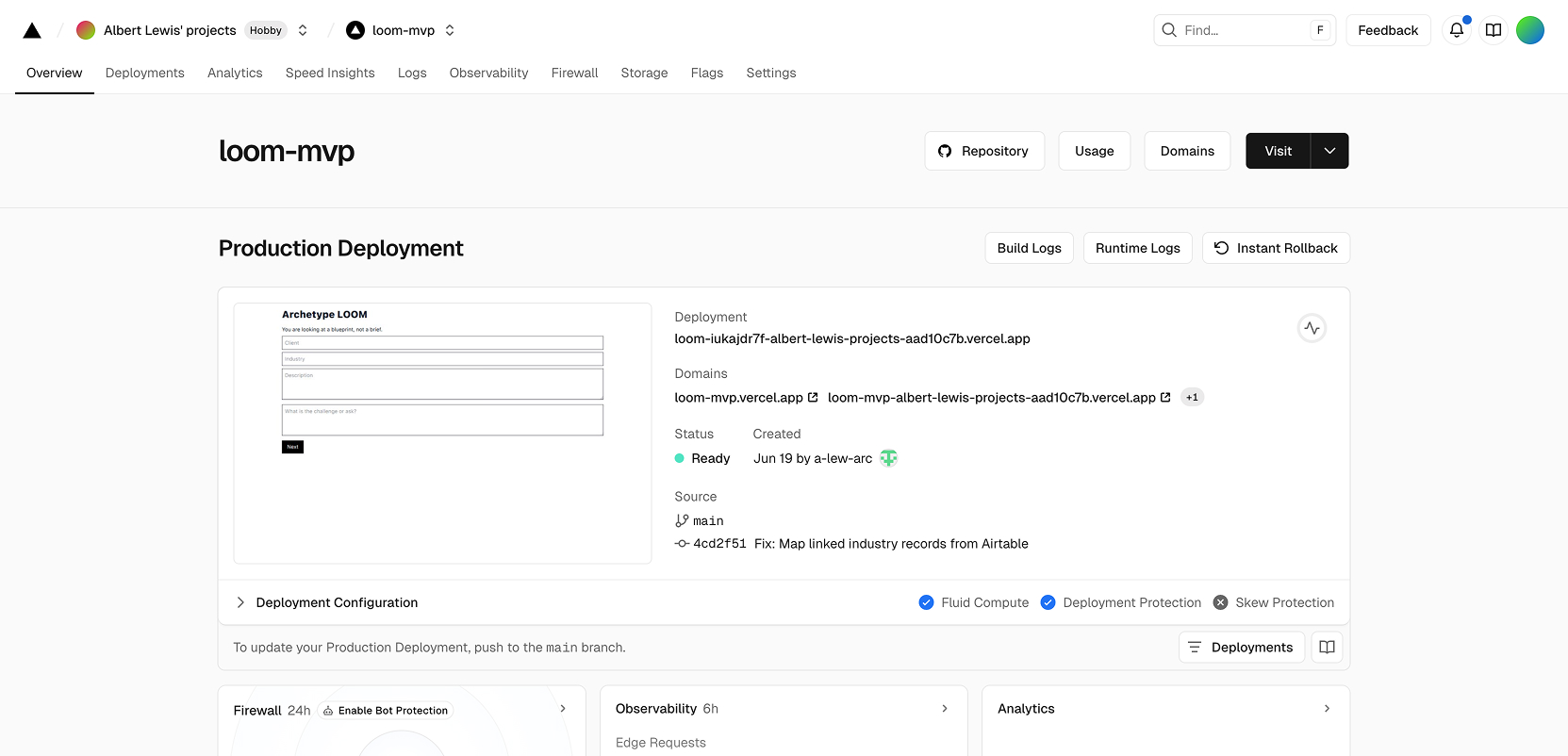Click the Hobby plan badge
Screen dimensions: 1568x756
(x=266, y=30)
